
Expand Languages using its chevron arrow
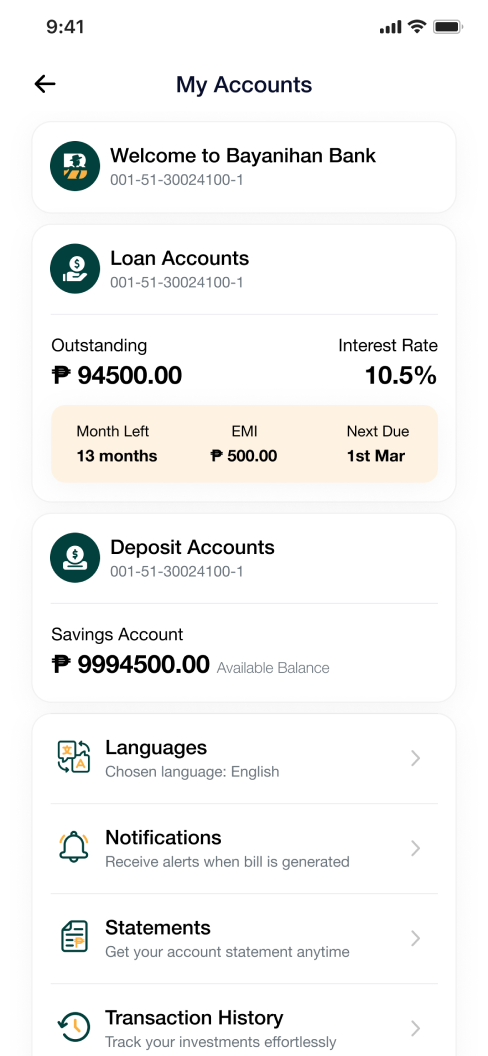tap(416, 758)
